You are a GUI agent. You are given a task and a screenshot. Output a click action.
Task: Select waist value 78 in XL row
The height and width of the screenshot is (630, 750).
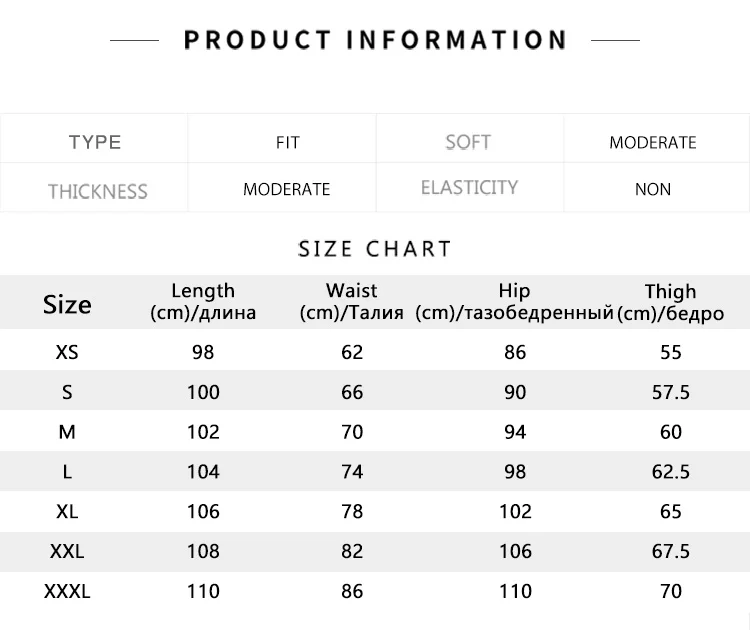(x=352, y=512)
